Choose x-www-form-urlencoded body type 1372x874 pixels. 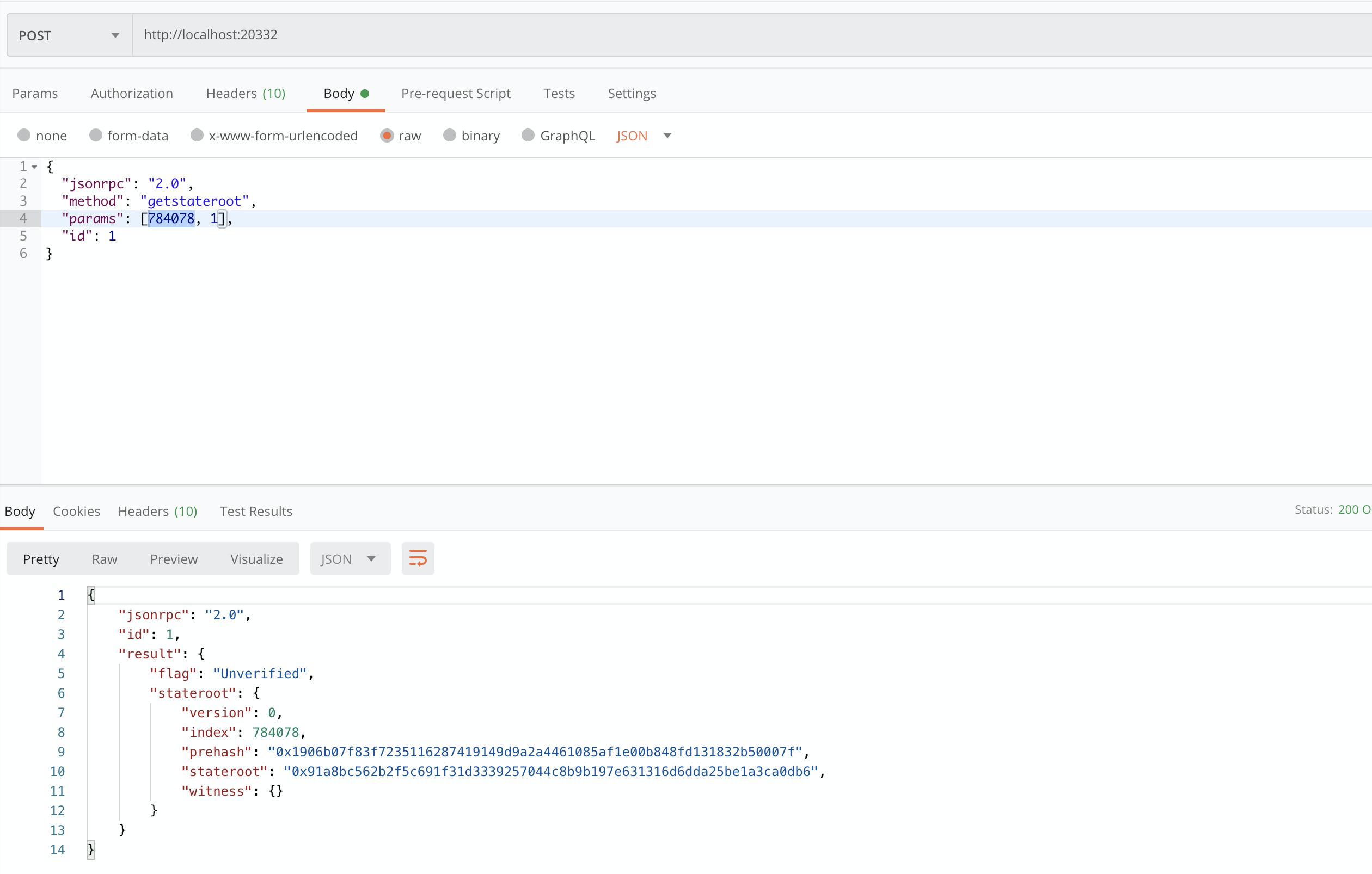click(x=197, y=136)
